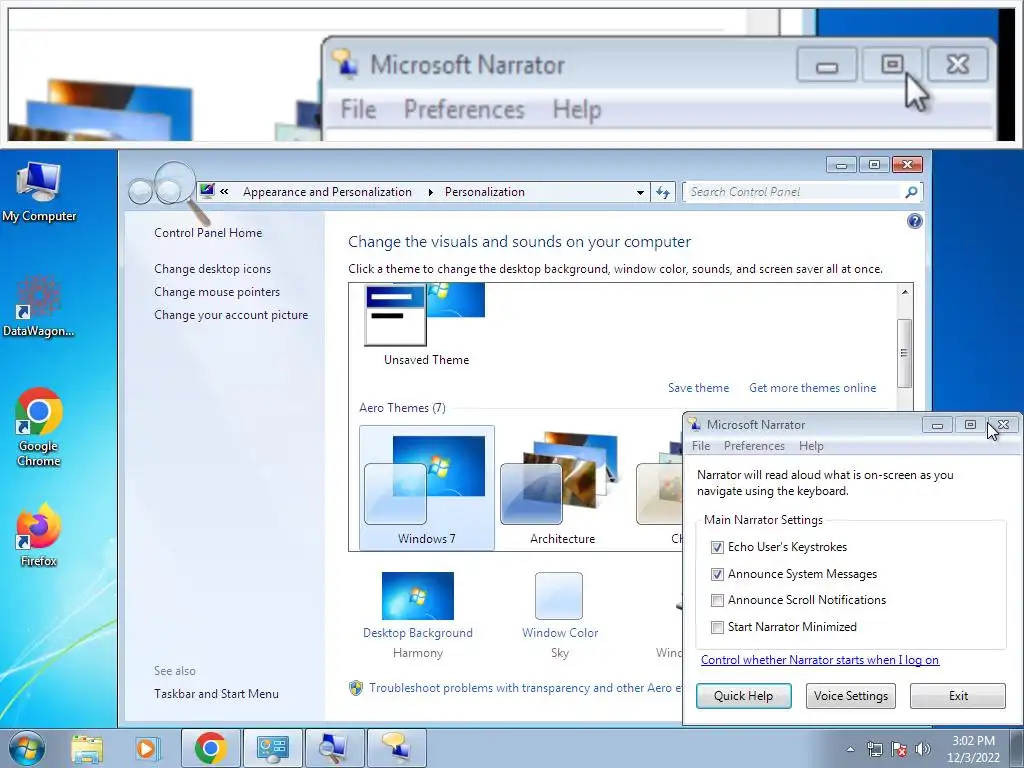
Task: Open Get more themes online link
Action: (812, 388)
